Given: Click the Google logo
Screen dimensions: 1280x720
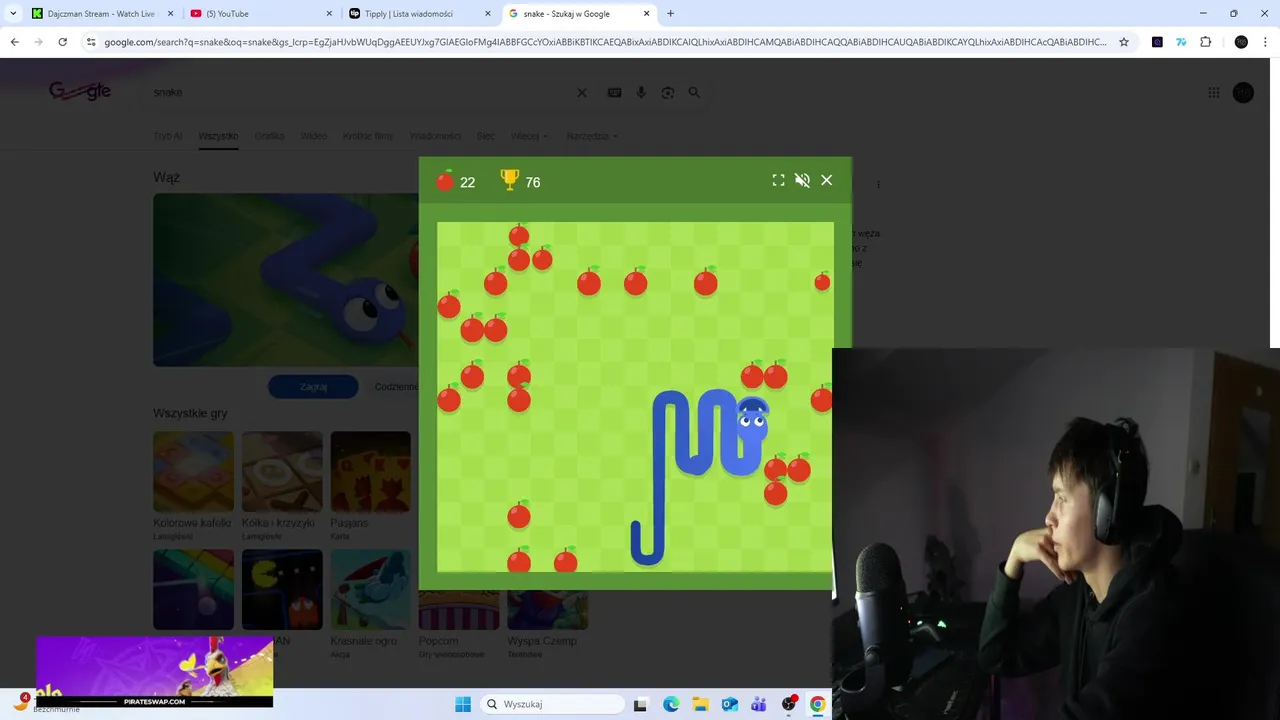Looking at the screenshot, I should 80,91.
